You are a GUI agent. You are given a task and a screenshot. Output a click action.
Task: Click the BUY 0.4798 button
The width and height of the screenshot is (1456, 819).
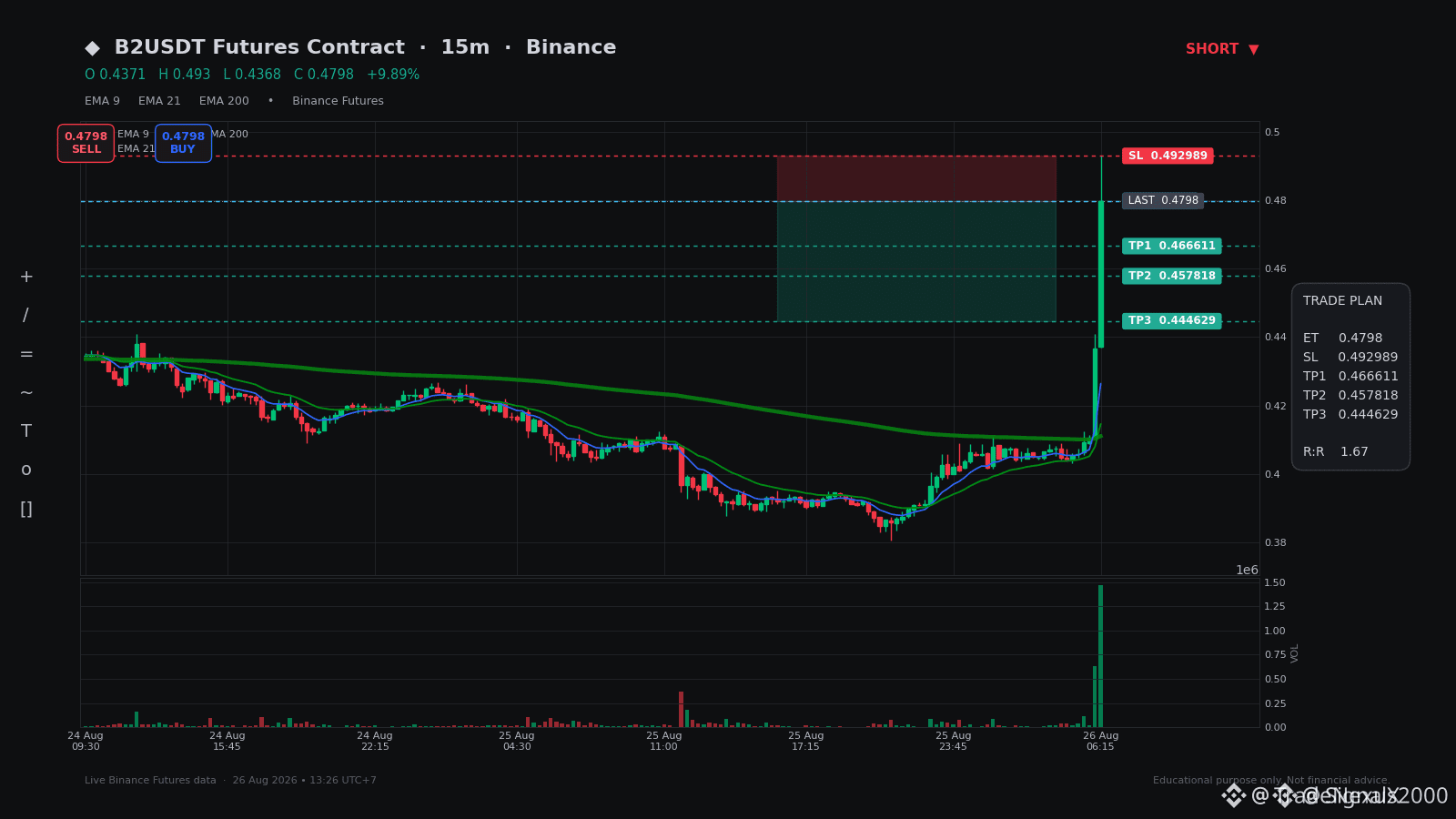183,143
